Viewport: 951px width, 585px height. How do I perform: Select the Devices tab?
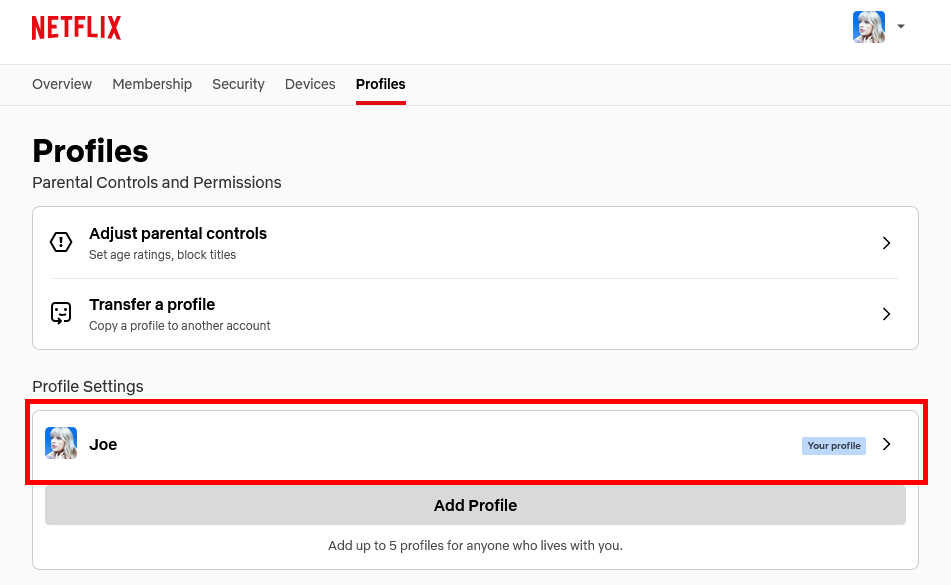click(x=310, y=84)
